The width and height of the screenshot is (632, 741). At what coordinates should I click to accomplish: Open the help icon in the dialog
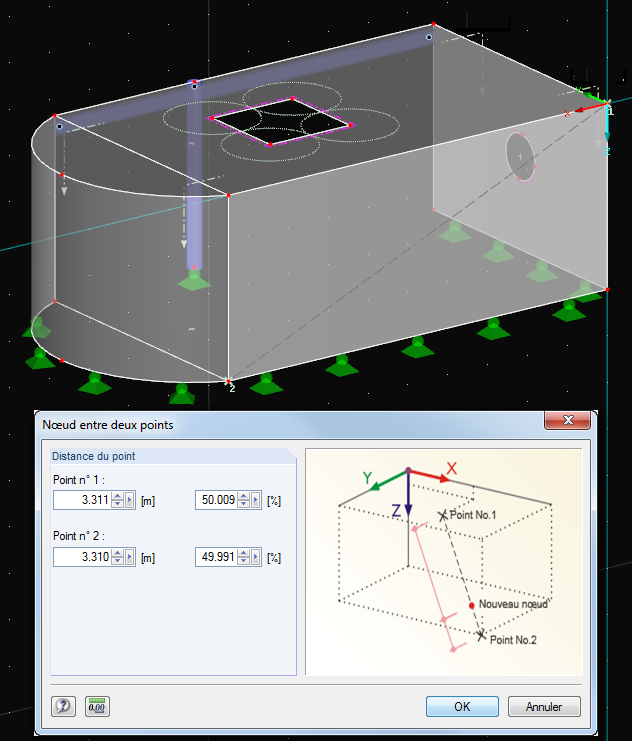[63, 707]
